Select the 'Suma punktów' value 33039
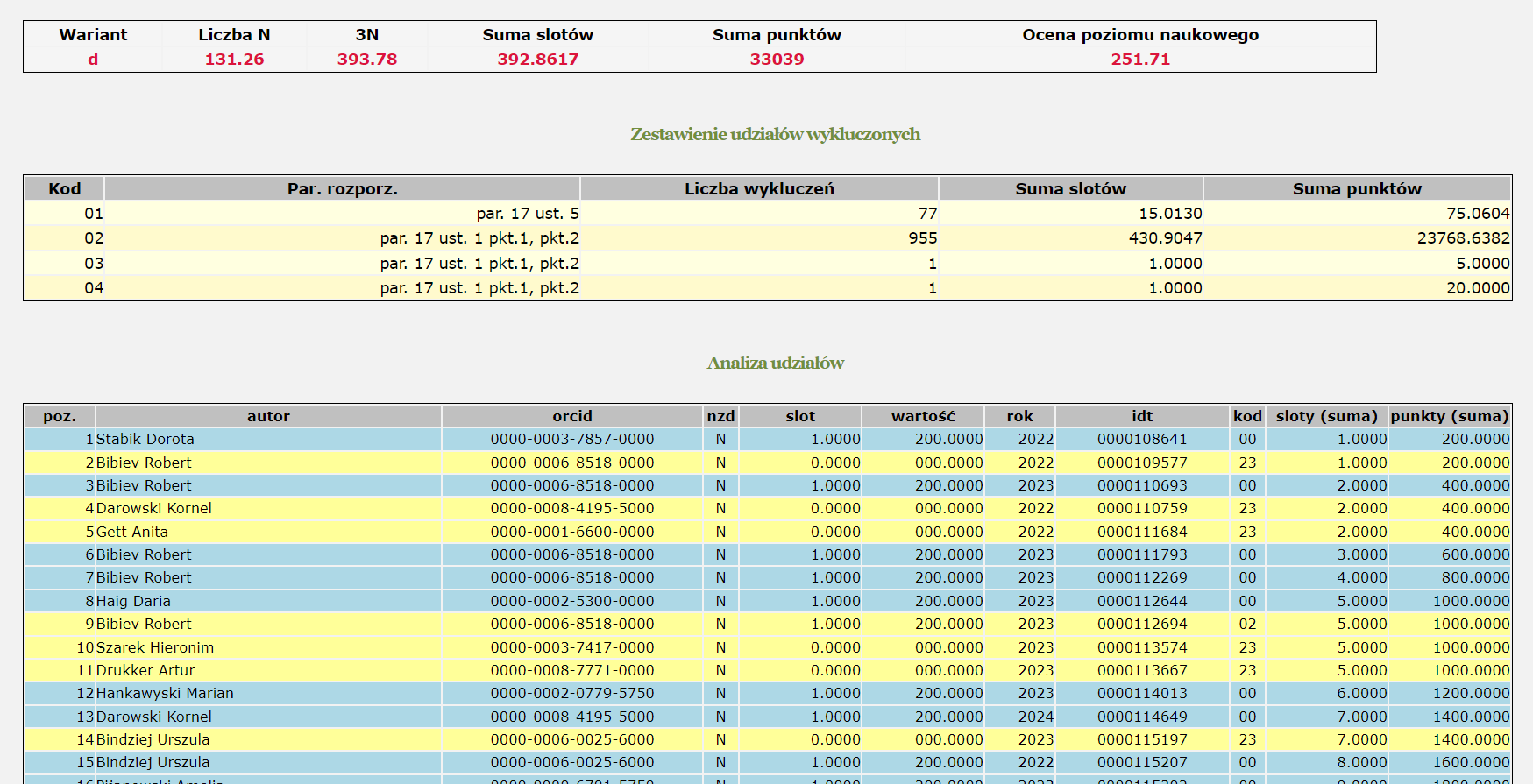The image size is (1533, 784). tap(777, 60)
